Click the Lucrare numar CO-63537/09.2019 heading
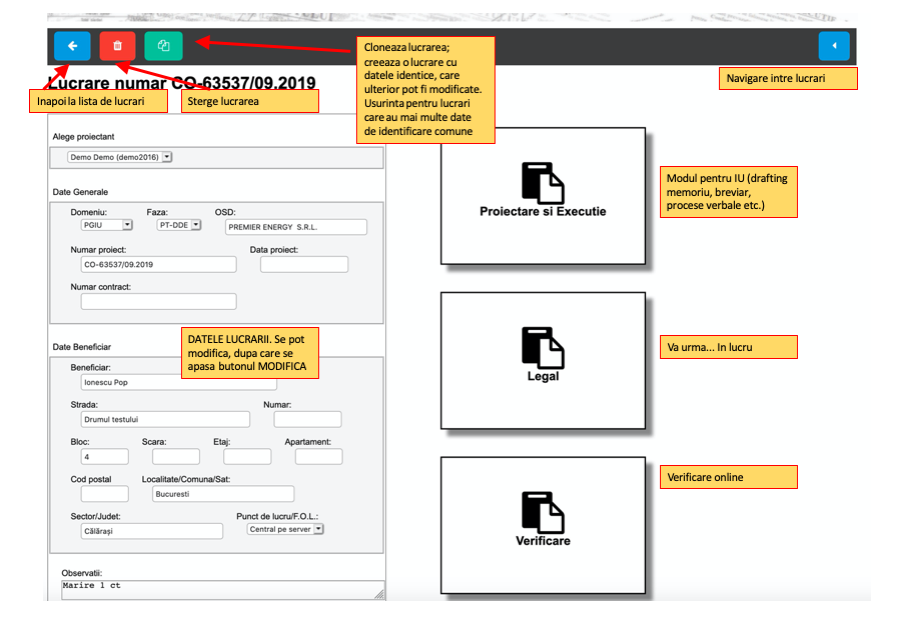 pyautogui.click(x=181, y=83)
